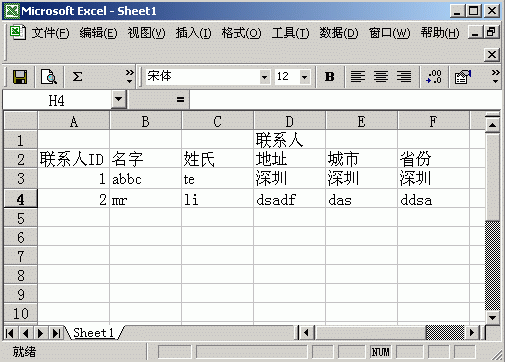Open the 编辑(E) menu

(98, 33)
